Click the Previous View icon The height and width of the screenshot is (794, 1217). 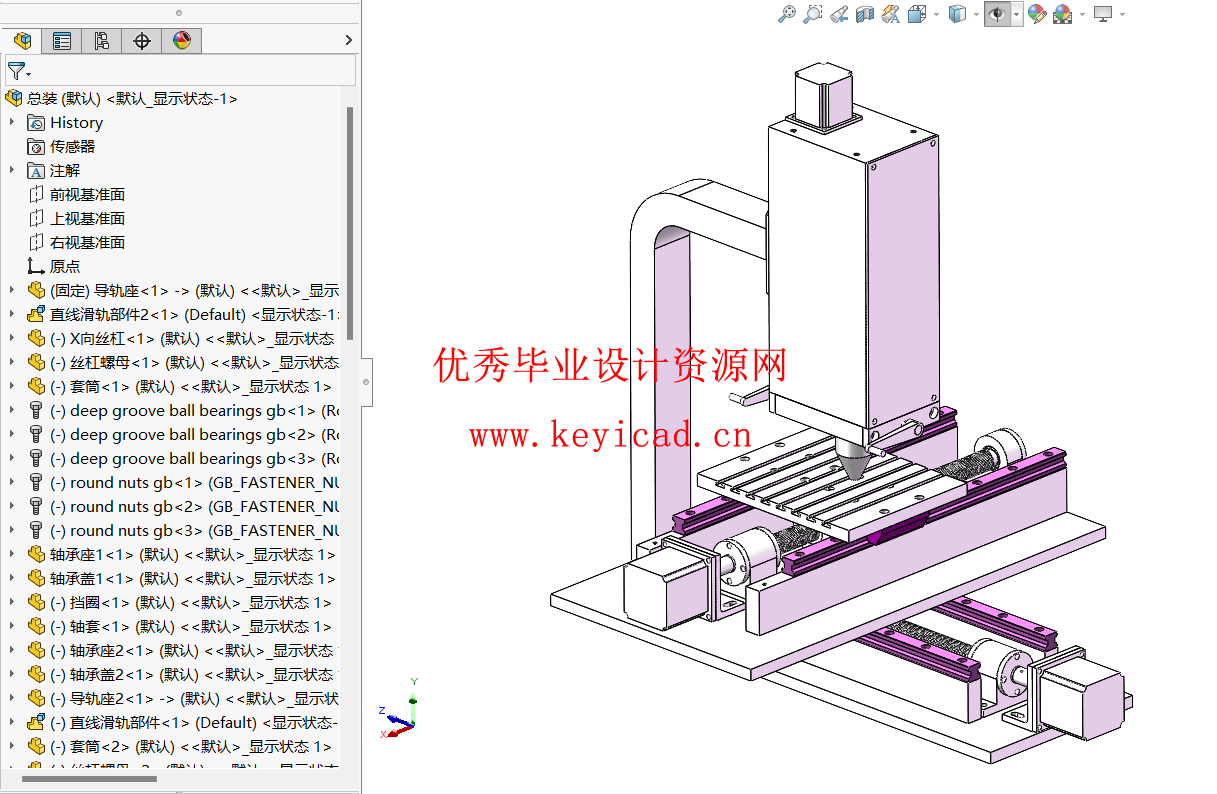tap(840, 14)
